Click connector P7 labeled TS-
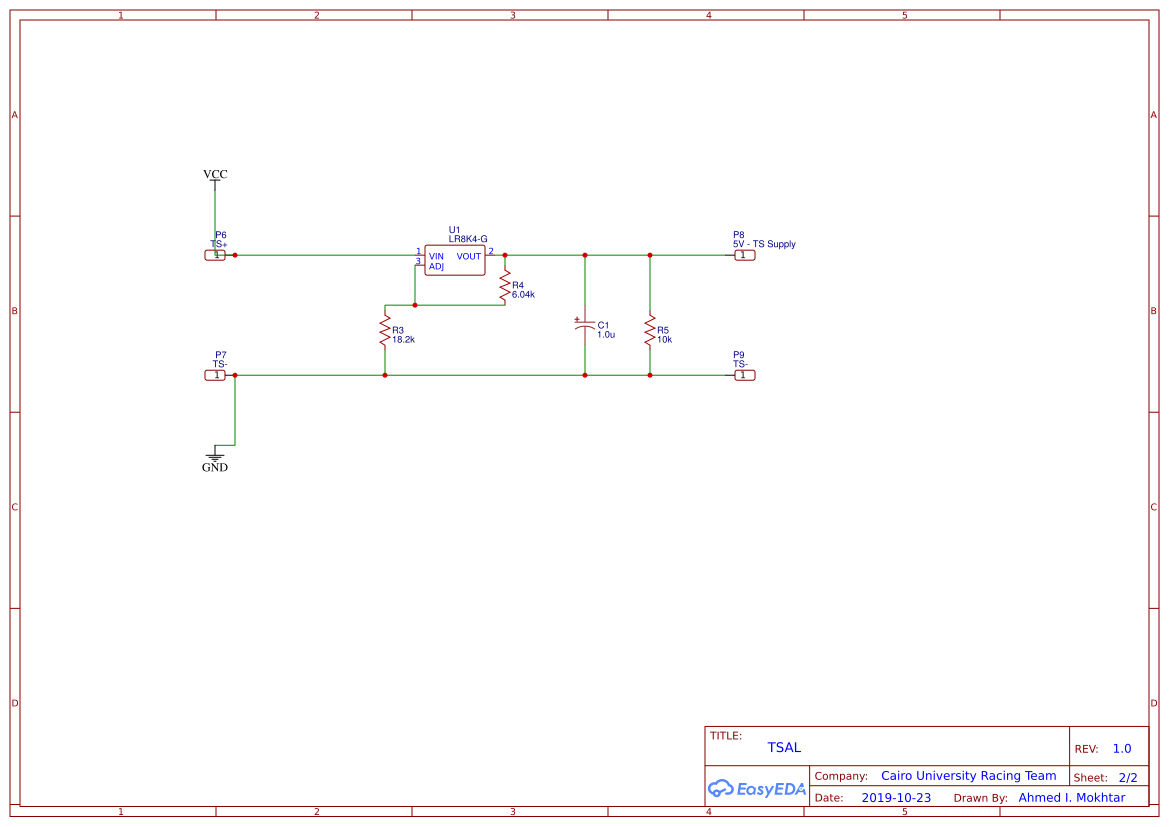This screenshot has width=1169, height=827. point(216,374)
